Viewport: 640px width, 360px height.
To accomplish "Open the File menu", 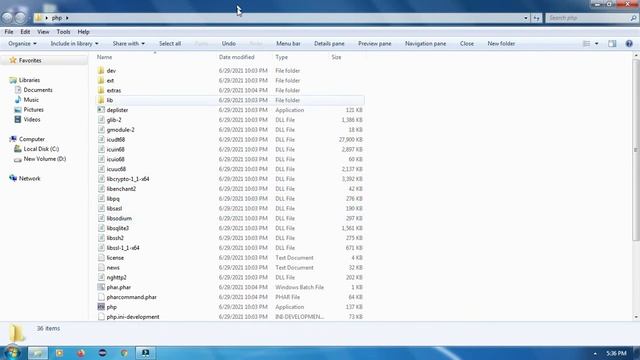I will coord(9,31).
